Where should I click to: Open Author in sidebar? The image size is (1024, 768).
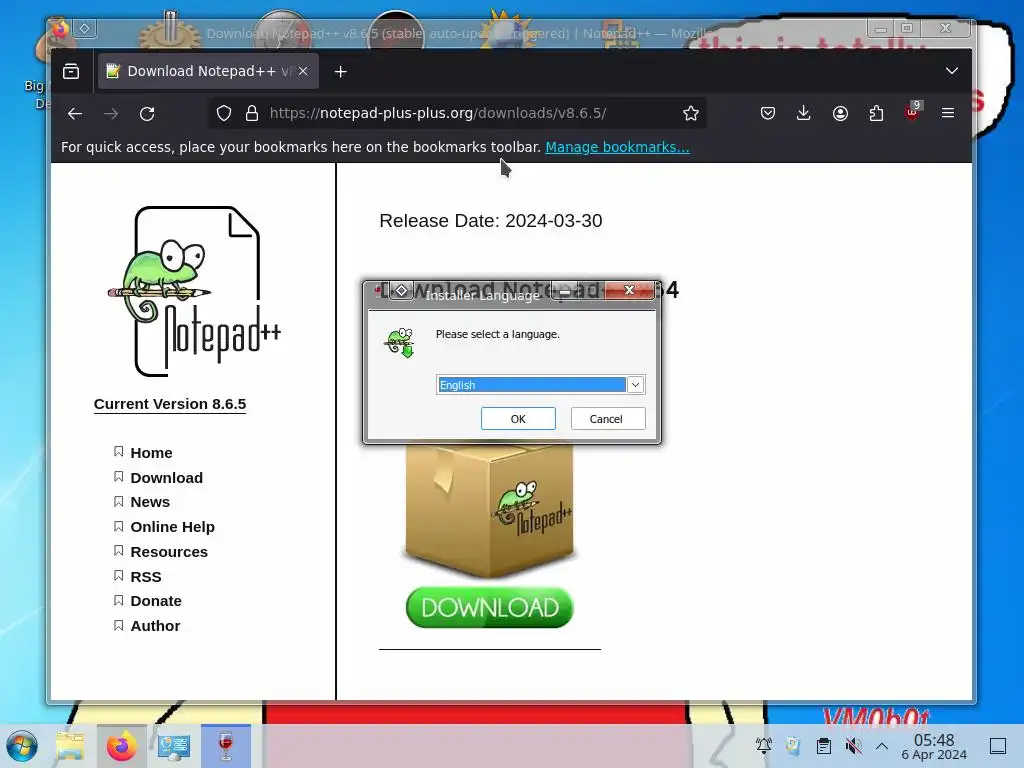(155, 626)
